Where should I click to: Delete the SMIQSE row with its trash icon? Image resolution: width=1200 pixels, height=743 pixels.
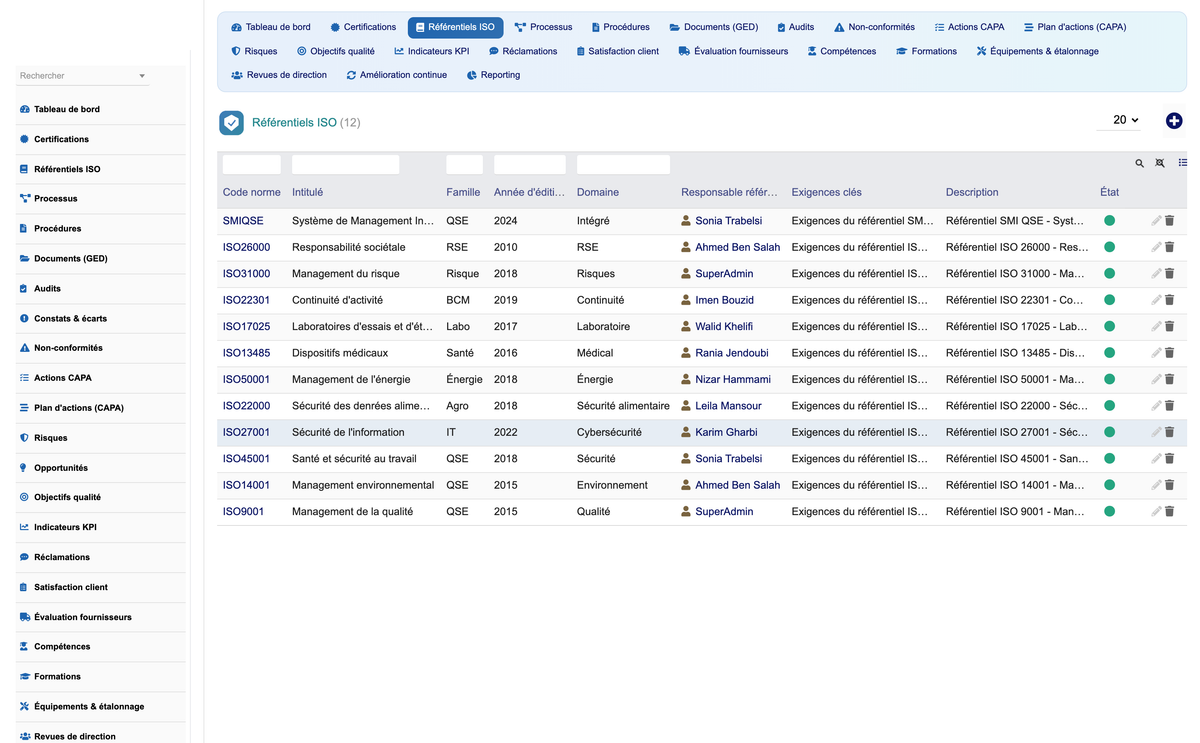(1170, 221)
